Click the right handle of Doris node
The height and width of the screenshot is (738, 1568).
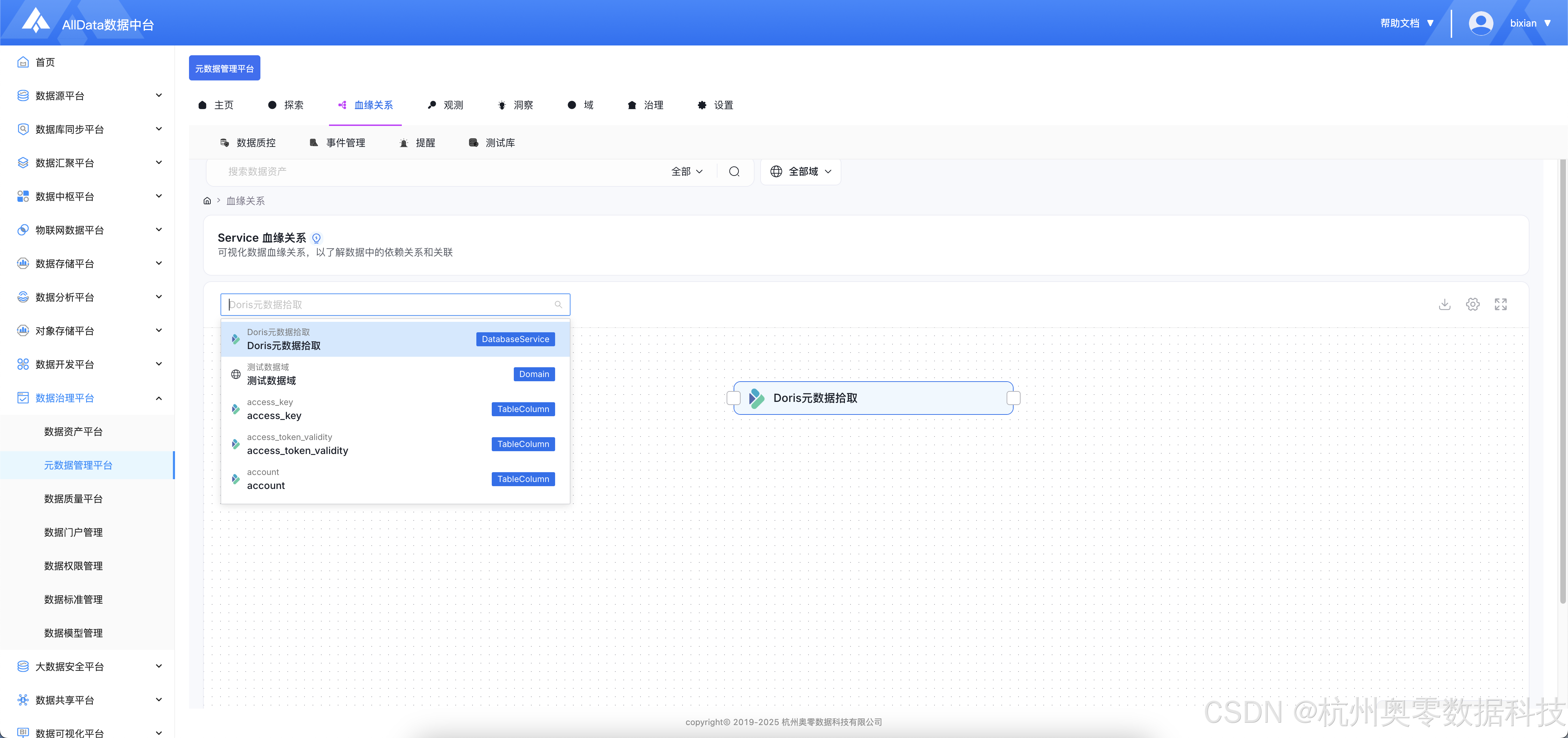coord(1014,398)
